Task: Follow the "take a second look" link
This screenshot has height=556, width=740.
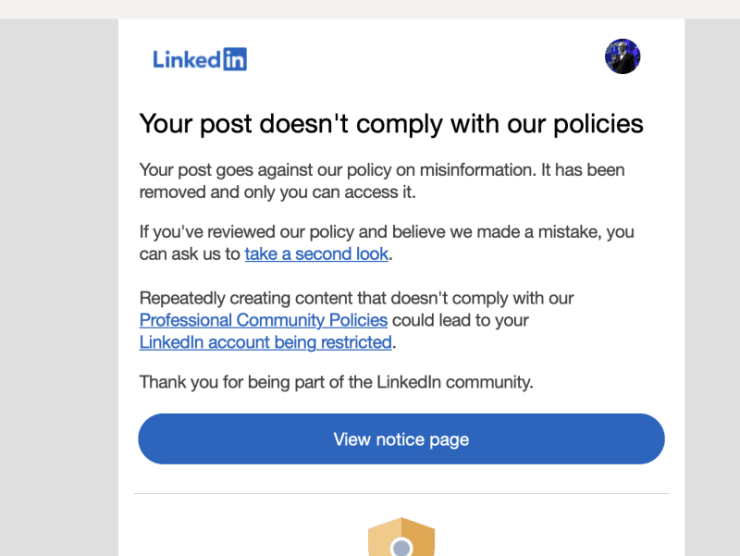Action: (x=316, y=254)
